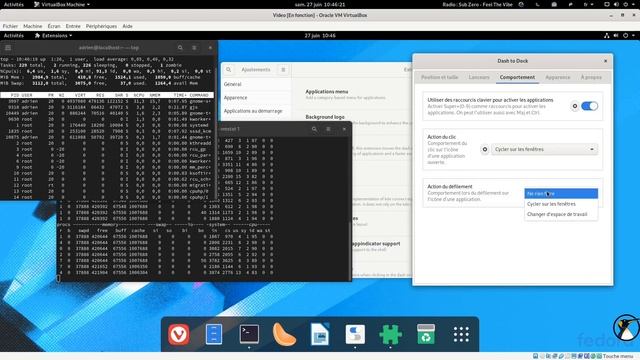
Task: Switch to Apparence tab in Dash to Dock
Action: pyautogui.click(x=558, y=77)
